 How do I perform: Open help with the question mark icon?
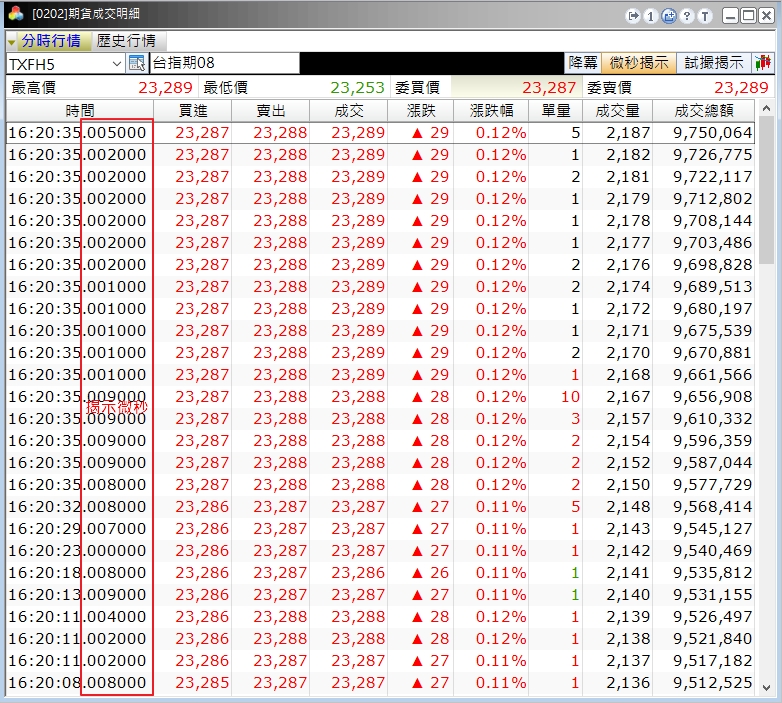[x=686, y=16]
